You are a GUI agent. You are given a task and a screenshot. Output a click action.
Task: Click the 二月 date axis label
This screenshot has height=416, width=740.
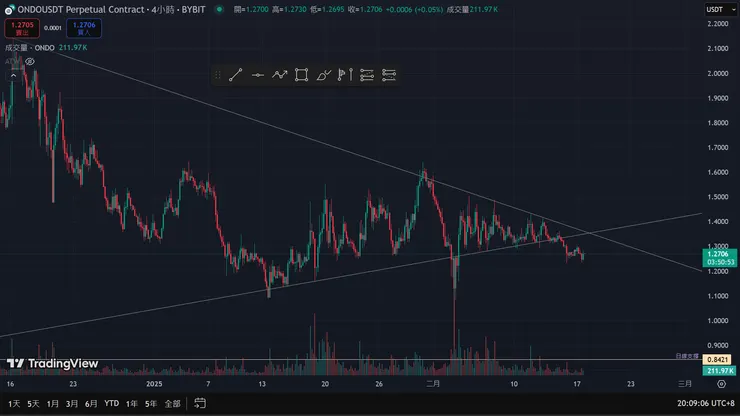pyautogui.click(x=433, y=384)
